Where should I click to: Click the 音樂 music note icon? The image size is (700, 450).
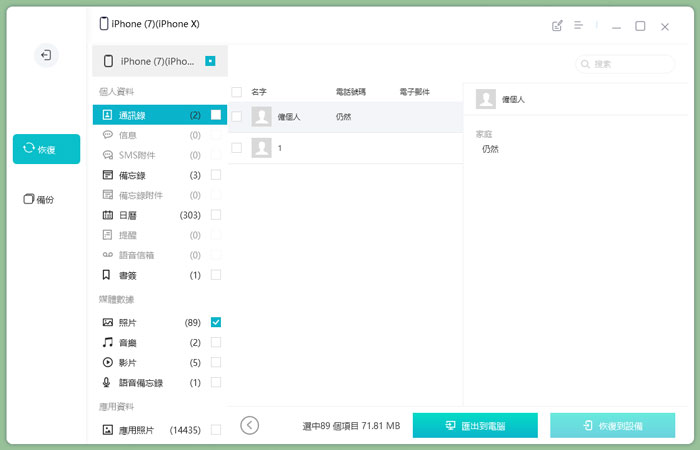click(107, 342)
